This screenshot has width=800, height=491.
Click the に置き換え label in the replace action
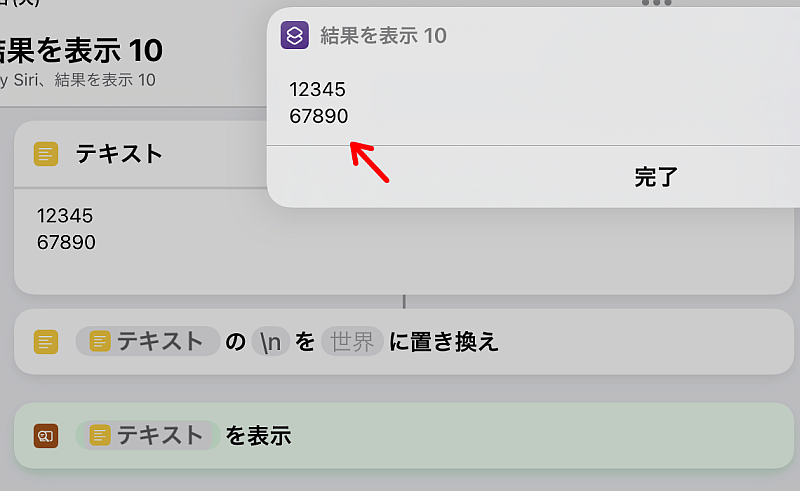pyautogui.click(x=443, y=341)
